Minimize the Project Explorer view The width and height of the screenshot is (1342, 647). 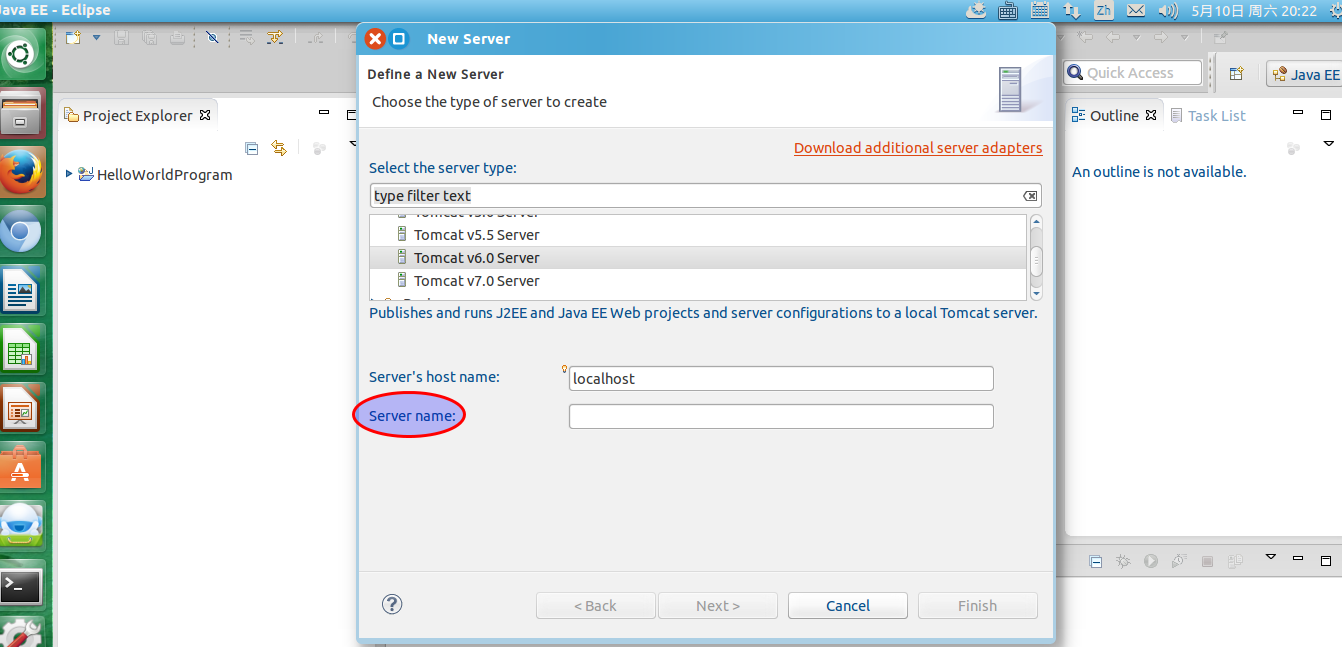[x=324, y=114]
